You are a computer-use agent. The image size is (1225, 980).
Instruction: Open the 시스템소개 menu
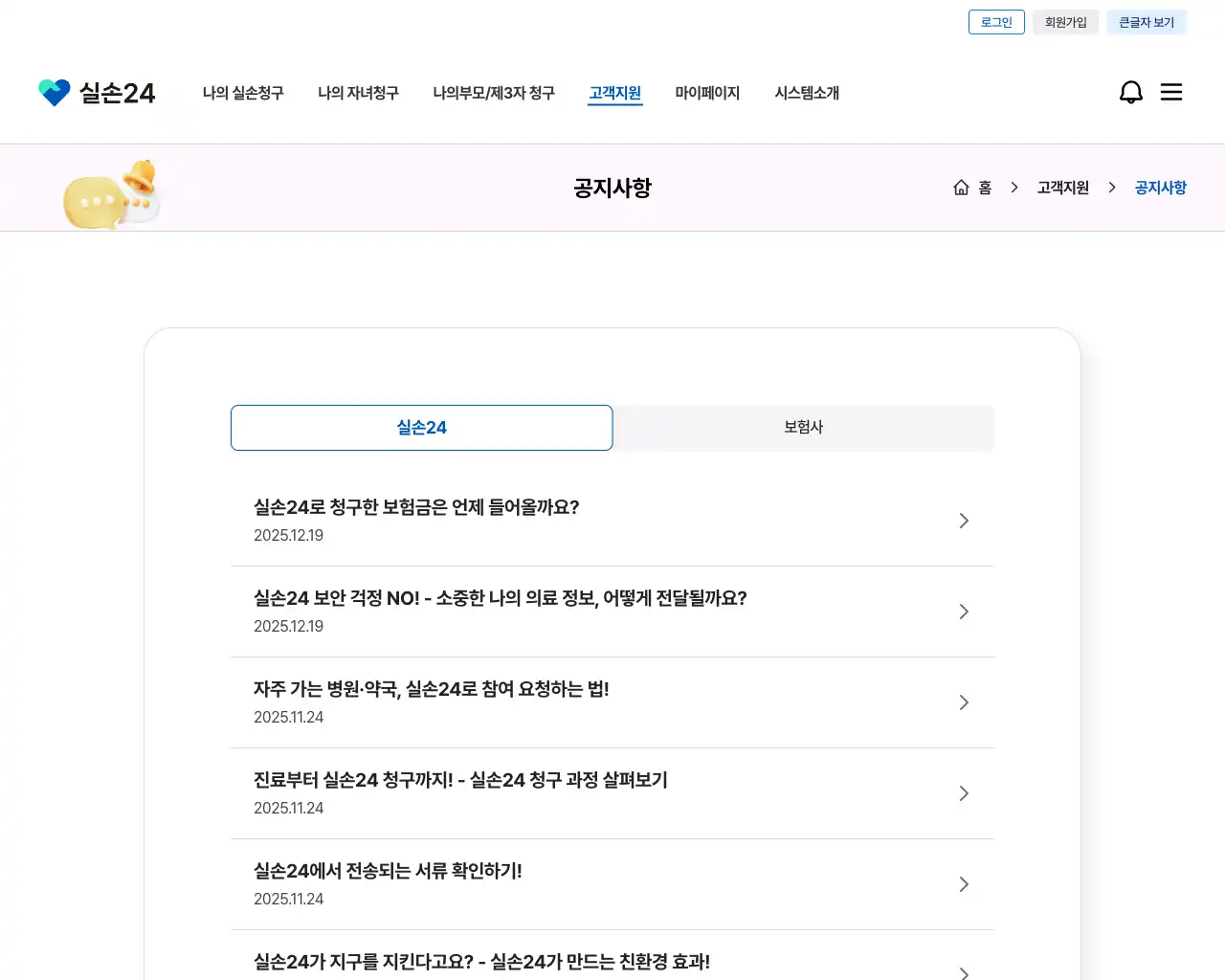(x=807, y=93)
